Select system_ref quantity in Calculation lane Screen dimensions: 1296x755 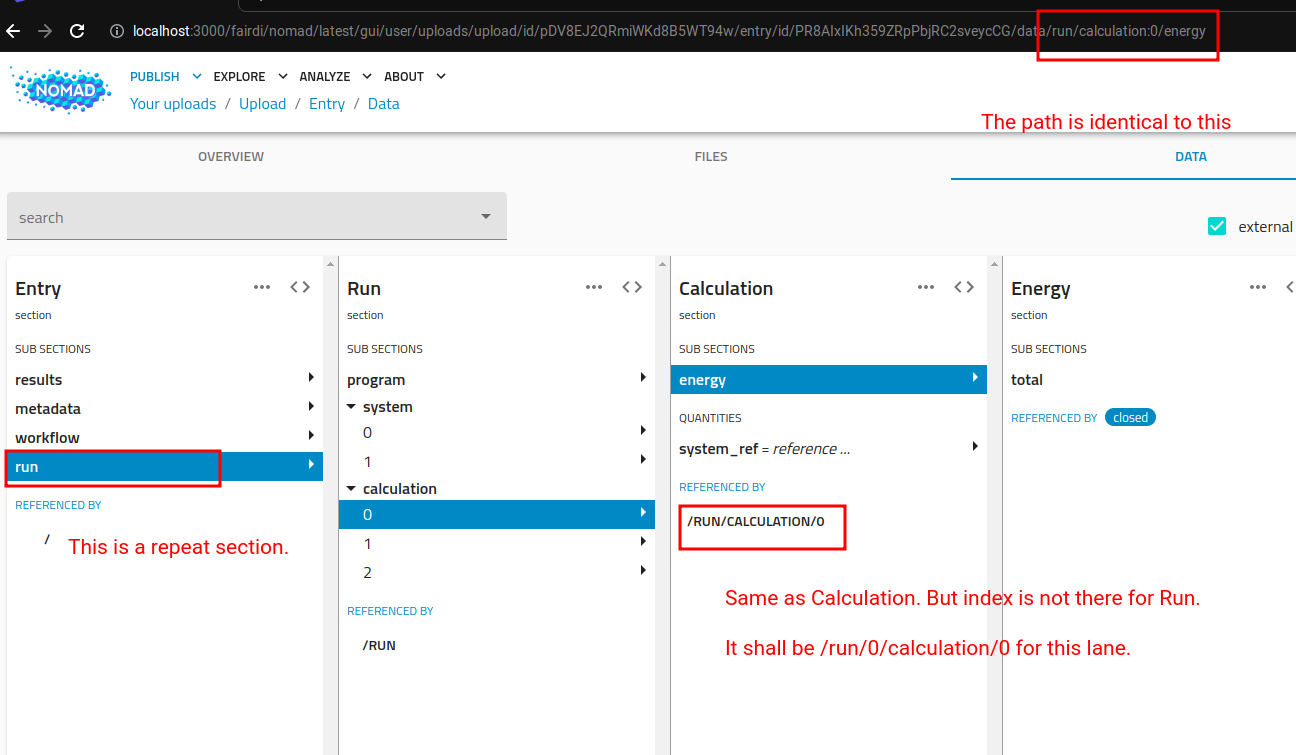(x=829, y=448)
